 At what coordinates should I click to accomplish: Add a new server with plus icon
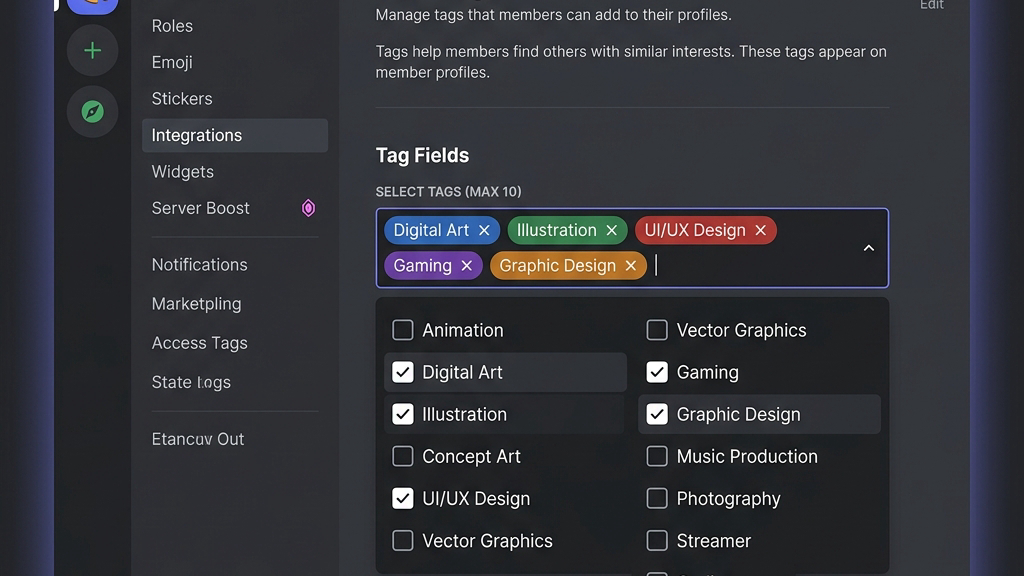click(92, 50)
